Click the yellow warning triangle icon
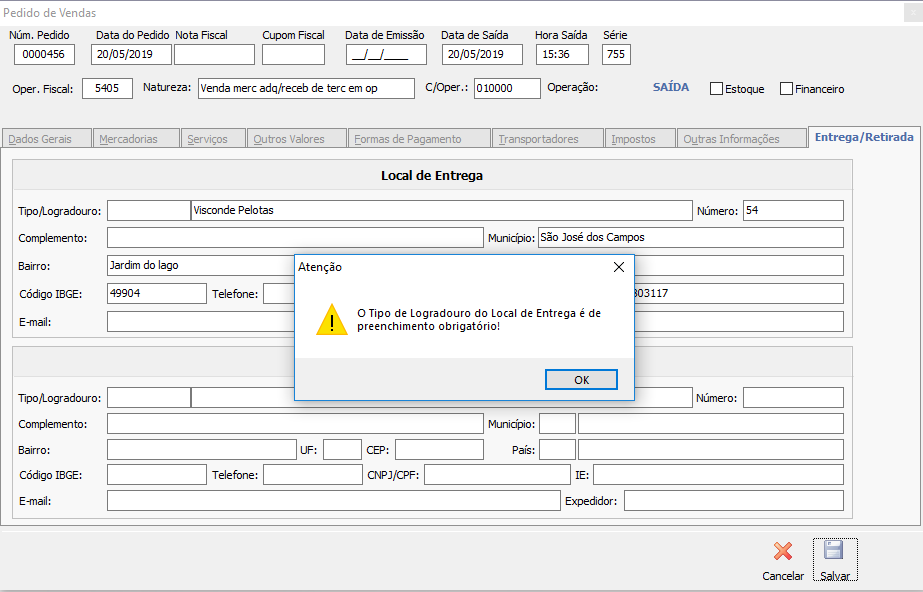Screen dimensions: 923x592 coord(332,320)
